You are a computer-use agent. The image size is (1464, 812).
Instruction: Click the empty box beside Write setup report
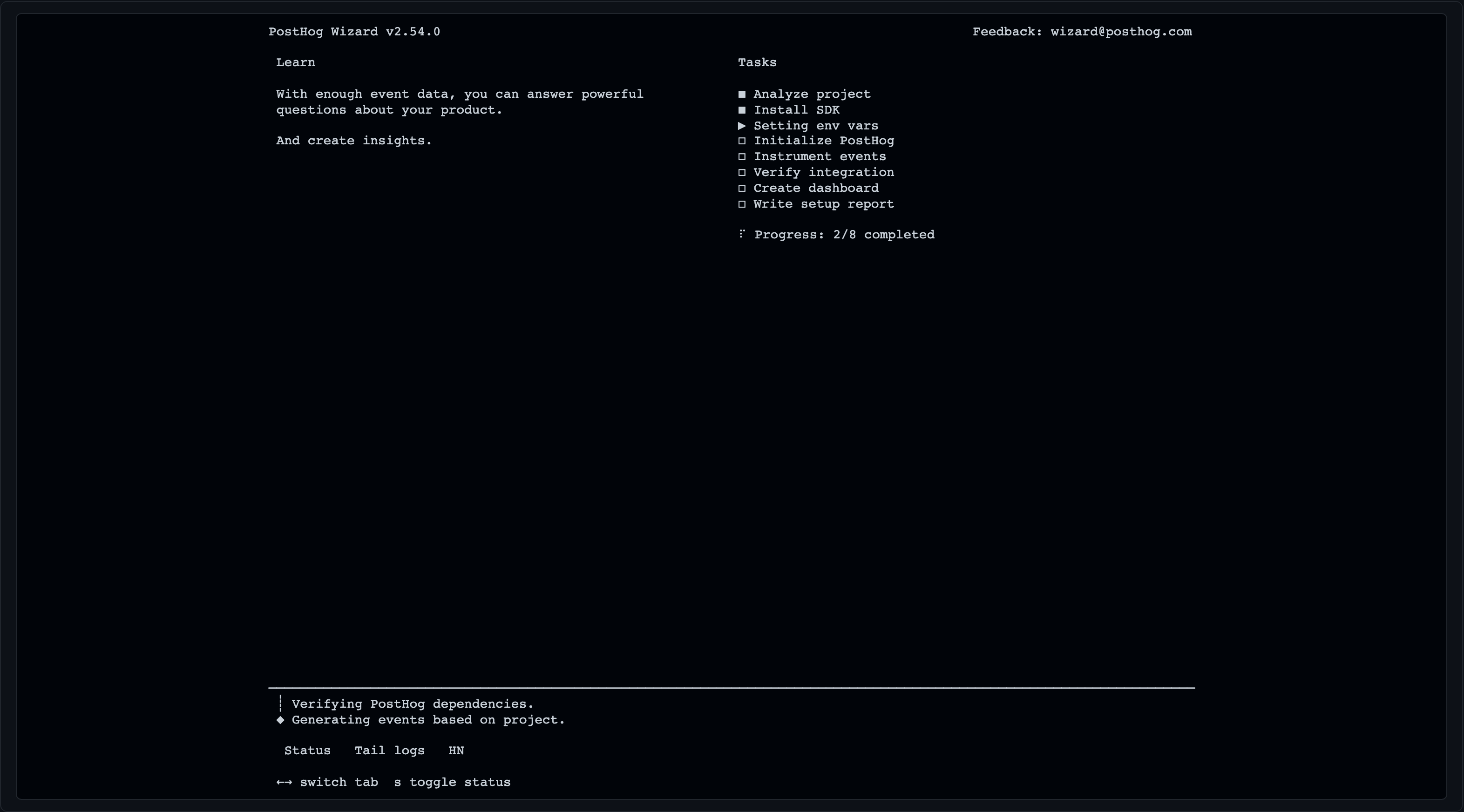[742, 204]
